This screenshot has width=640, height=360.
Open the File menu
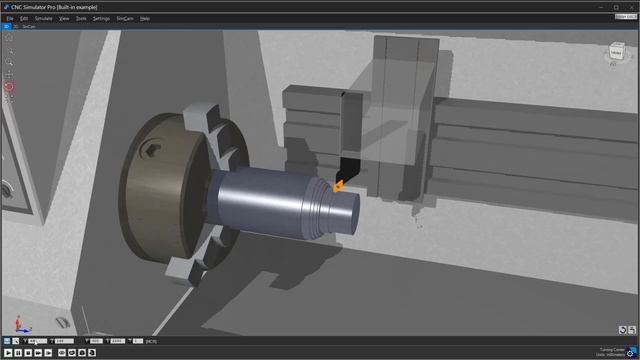(10, 19)
